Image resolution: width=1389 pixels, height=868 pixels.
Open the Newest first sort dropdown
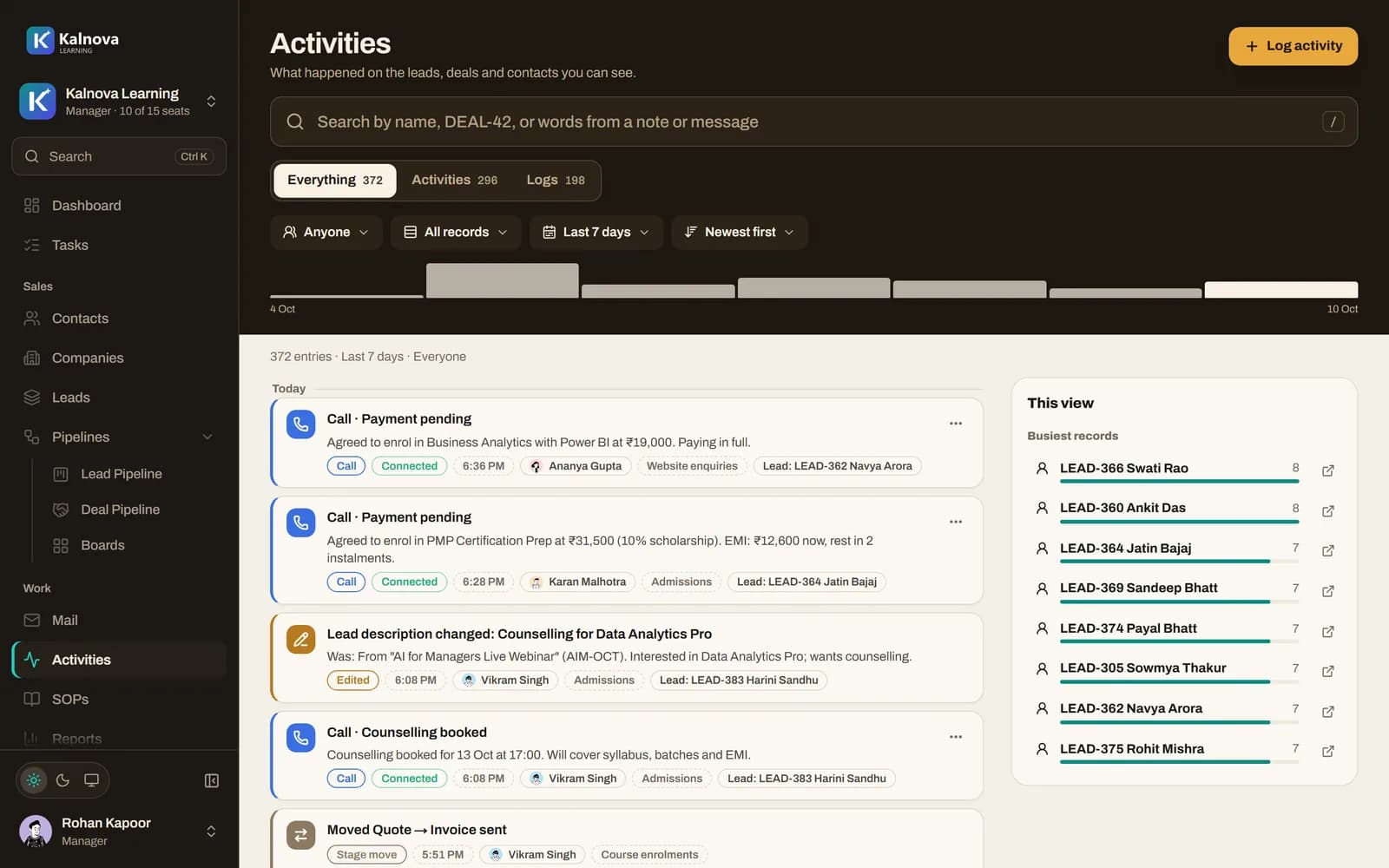pyautogui.click(x=740, y=233)
